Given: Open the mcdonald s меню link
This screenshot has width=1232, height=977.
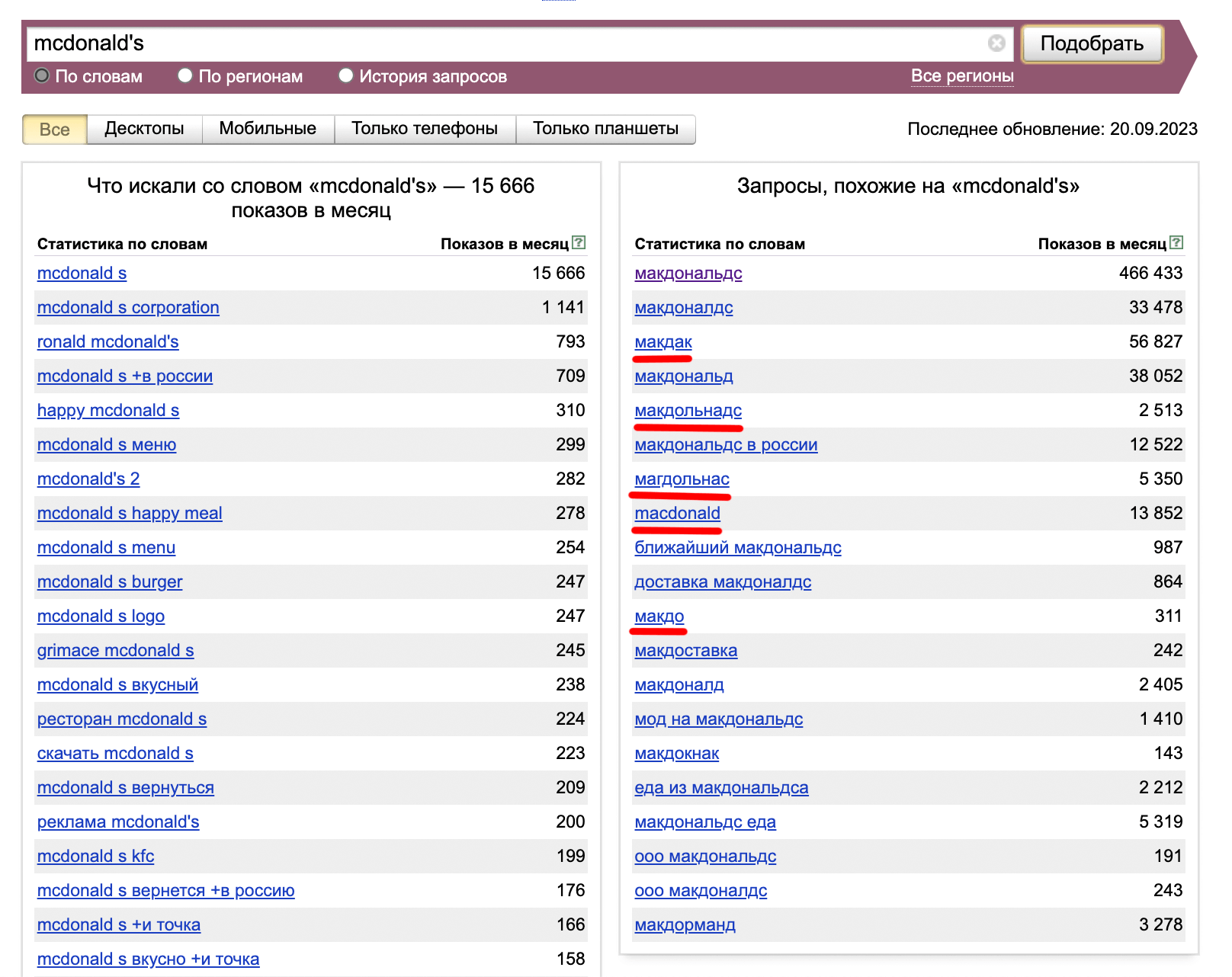Looking at the screenshot, I should 107,444.
